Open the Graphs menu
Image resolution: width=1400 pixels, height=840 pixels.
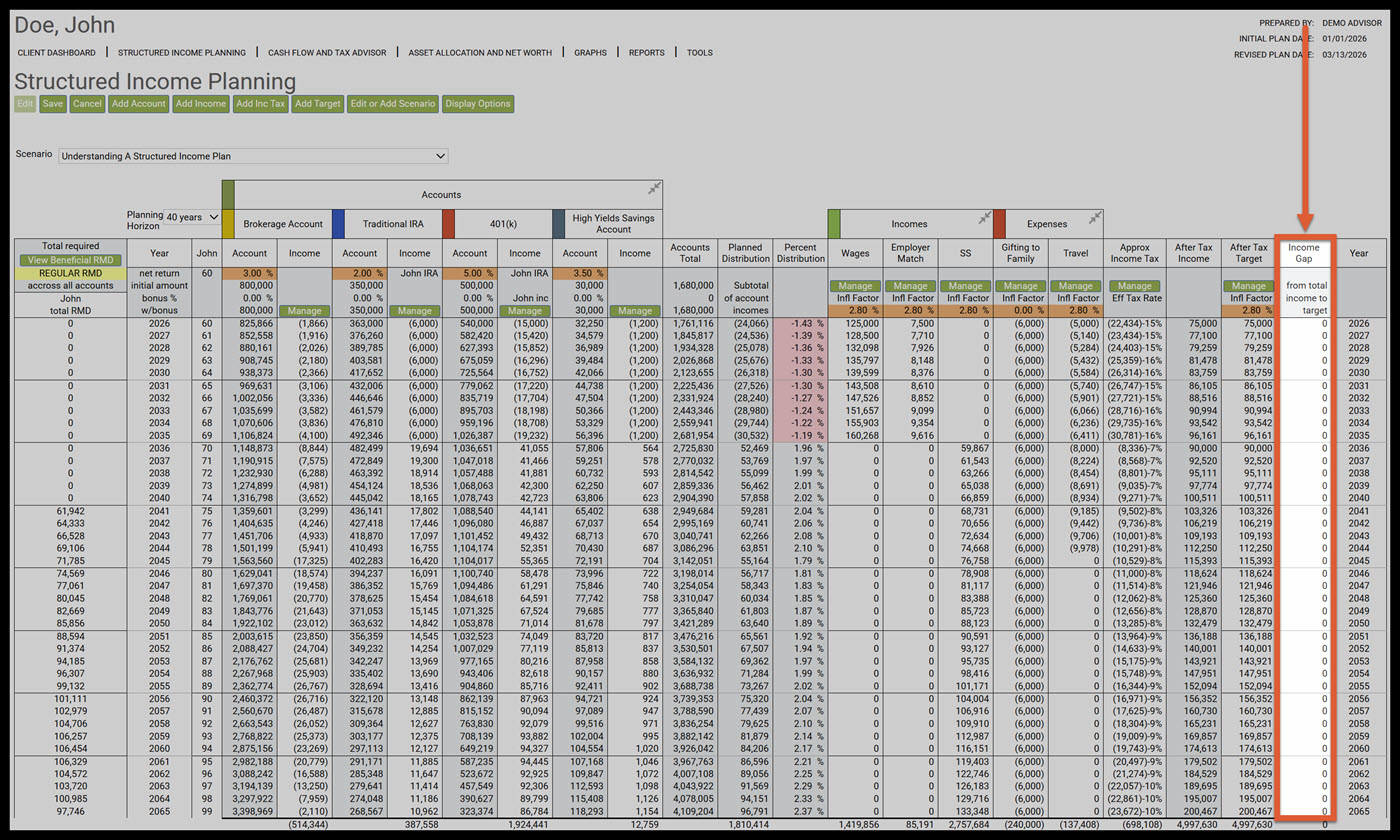tap(590, 52)
